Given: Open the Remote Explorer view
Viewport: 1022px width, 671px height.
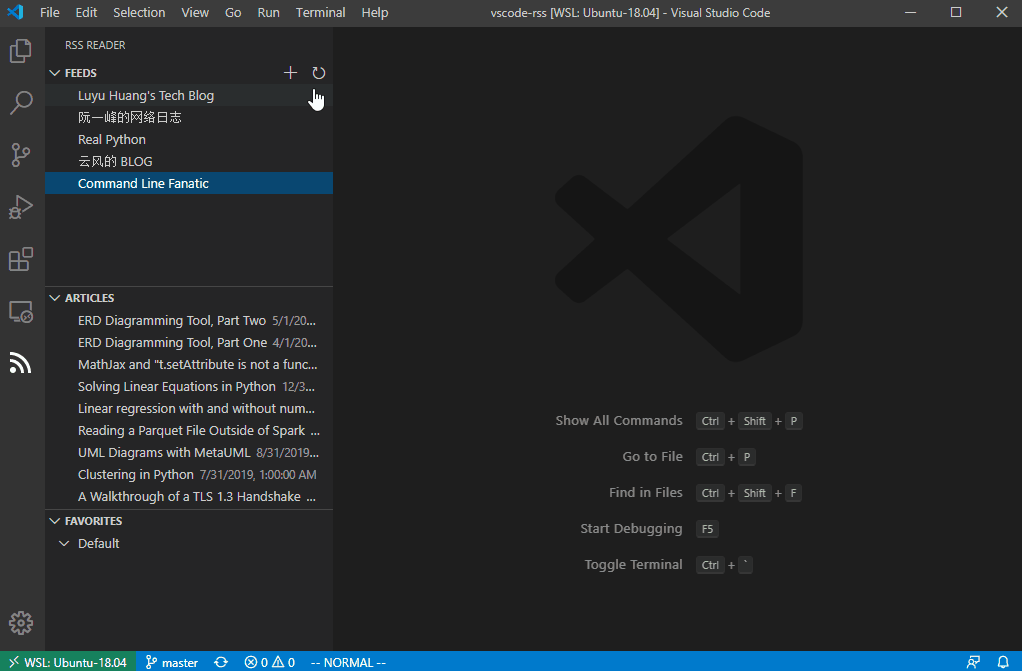Looking at the screenshot, I should point(21,311).
